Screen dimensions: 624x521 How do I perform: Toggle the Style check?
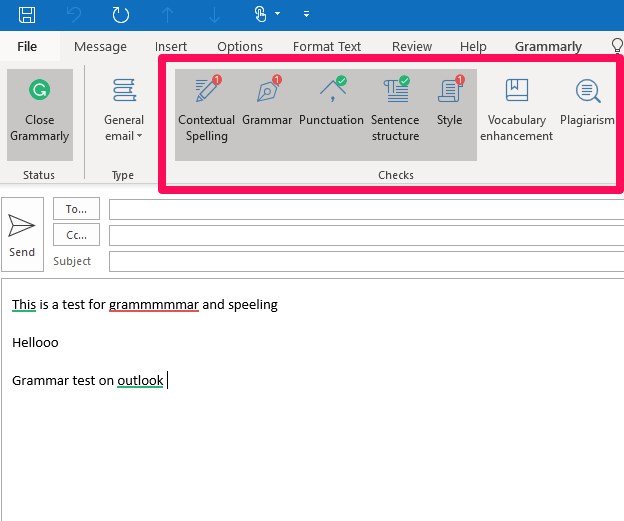click(x=450, y=115)
